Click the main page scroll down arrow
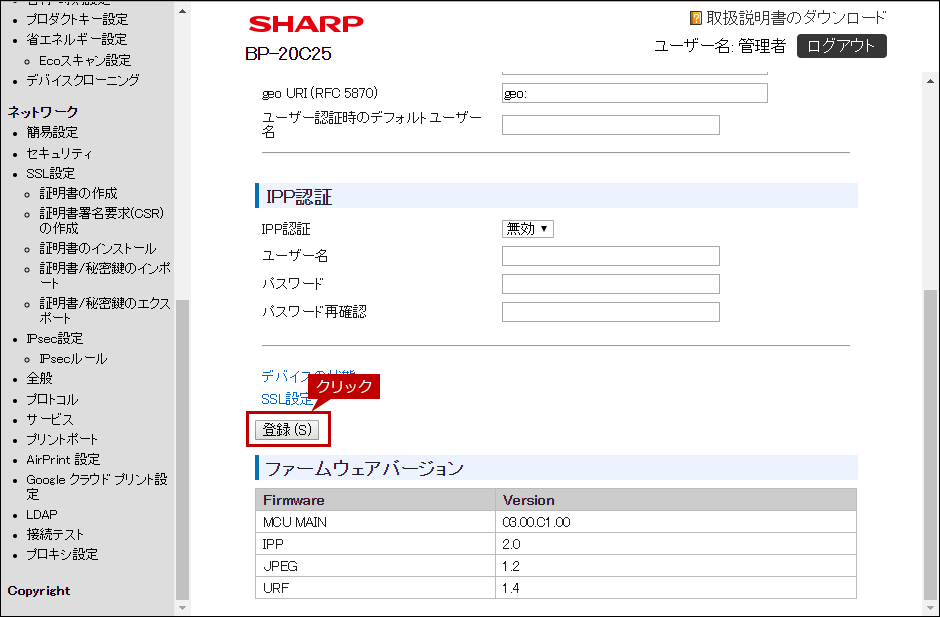The width and height of the screenshot is (940, 617). pyautogui.click(x=930, y=608)
